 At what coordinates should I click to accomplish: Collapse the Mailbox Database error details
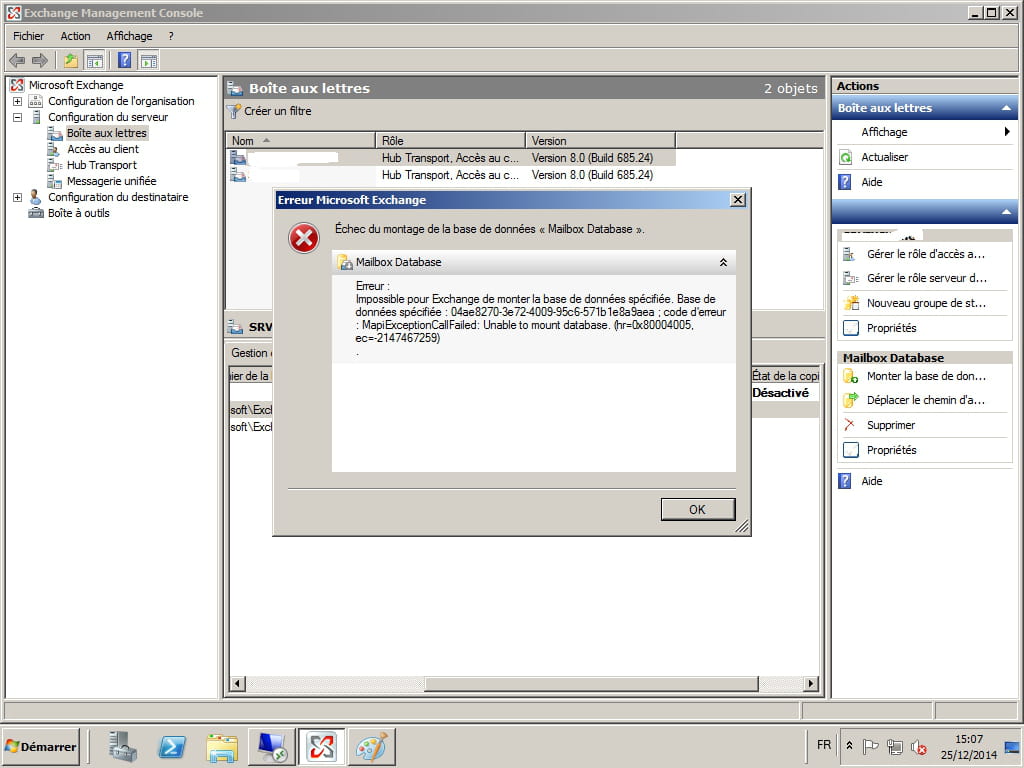(x=723, y=263)
